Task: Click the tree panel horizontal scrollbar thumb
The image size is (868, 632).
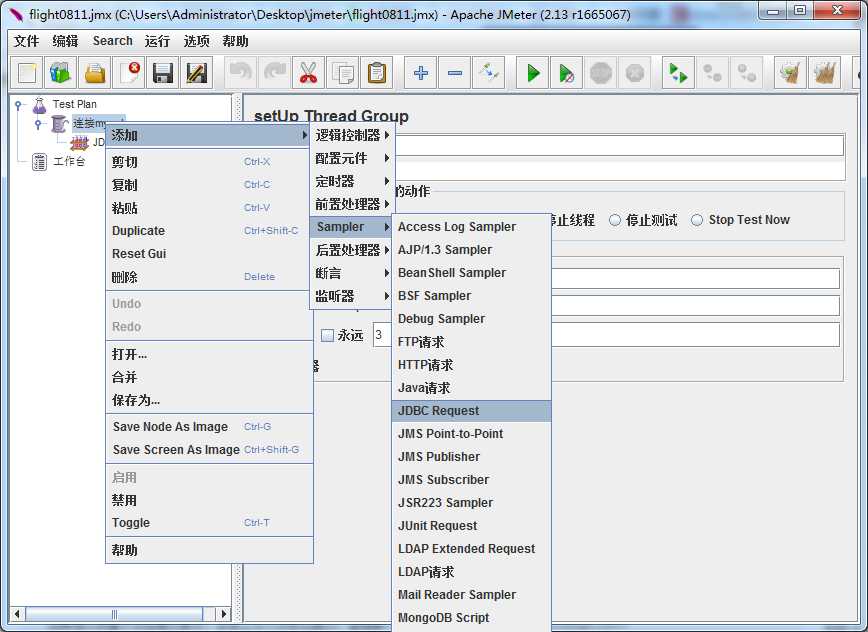Action: [x=114, y=614]
